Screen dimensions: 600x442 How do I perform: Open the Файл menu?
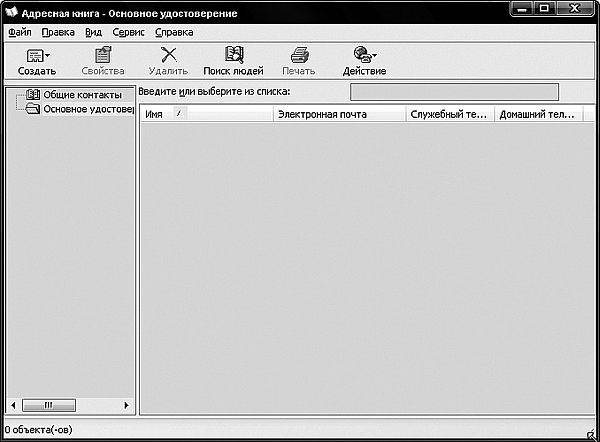coord(19,32)
